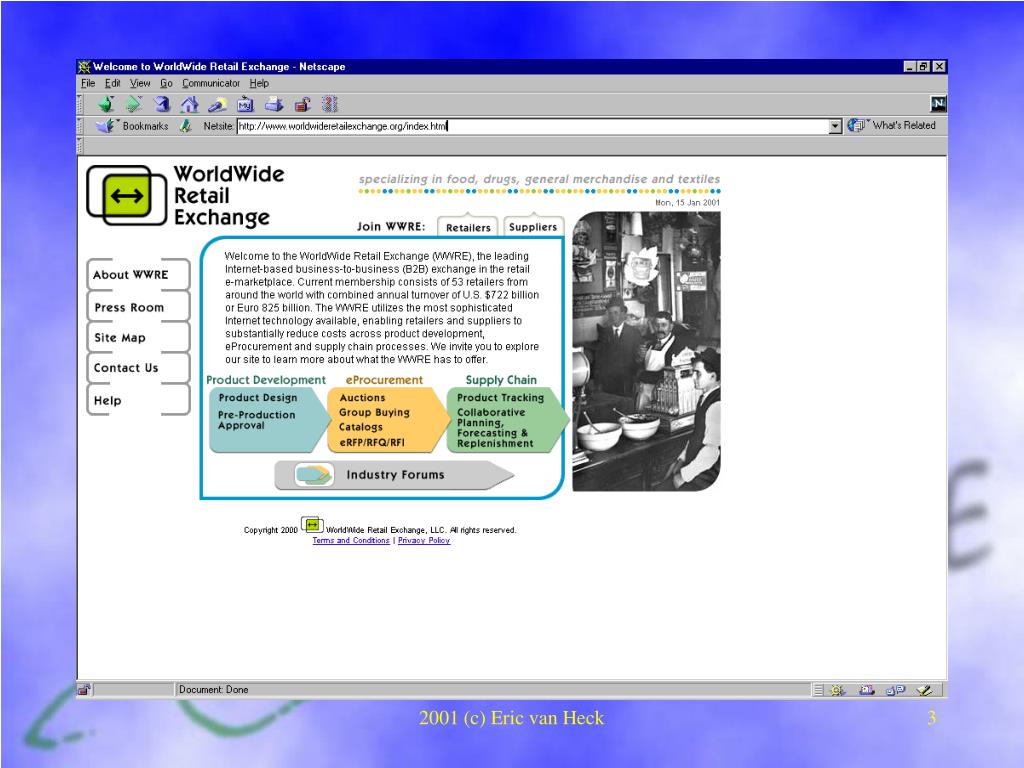Click the Product Design link

258,398
